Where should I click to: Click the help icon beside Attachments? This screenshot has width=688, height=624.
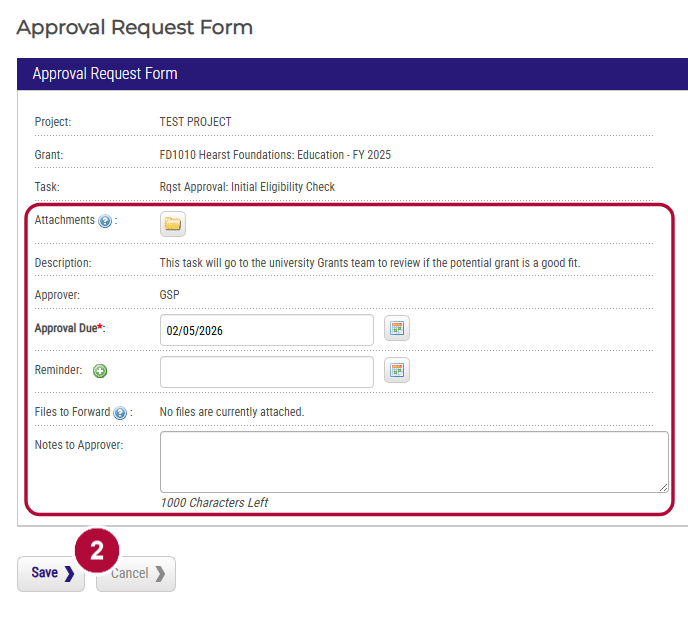[x=105, y=221]
